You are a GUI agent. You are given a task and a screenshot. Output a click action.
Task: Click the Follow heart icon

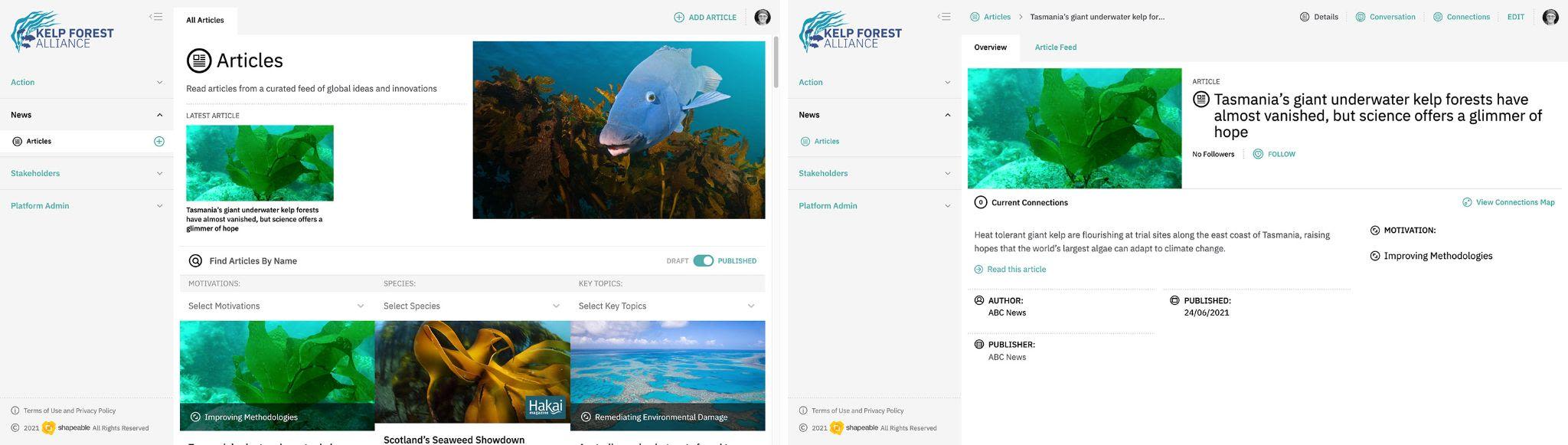(x=1258, y=154)
